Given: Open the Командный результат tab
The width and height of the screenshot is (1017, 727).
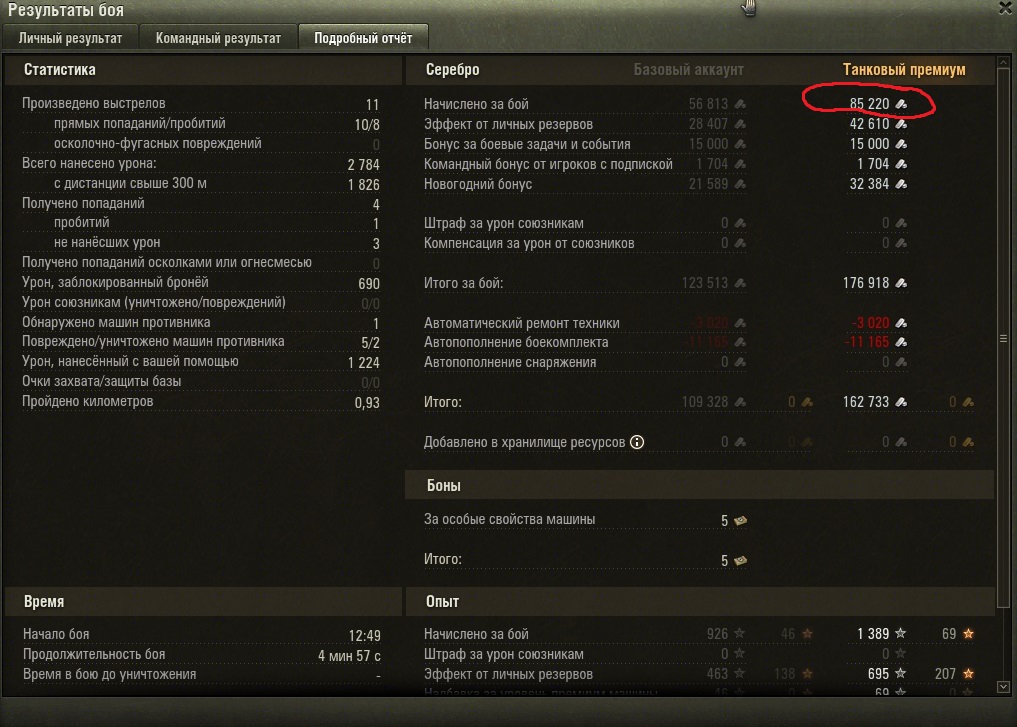Looking at the screenshot, I should tap(218, 38).
